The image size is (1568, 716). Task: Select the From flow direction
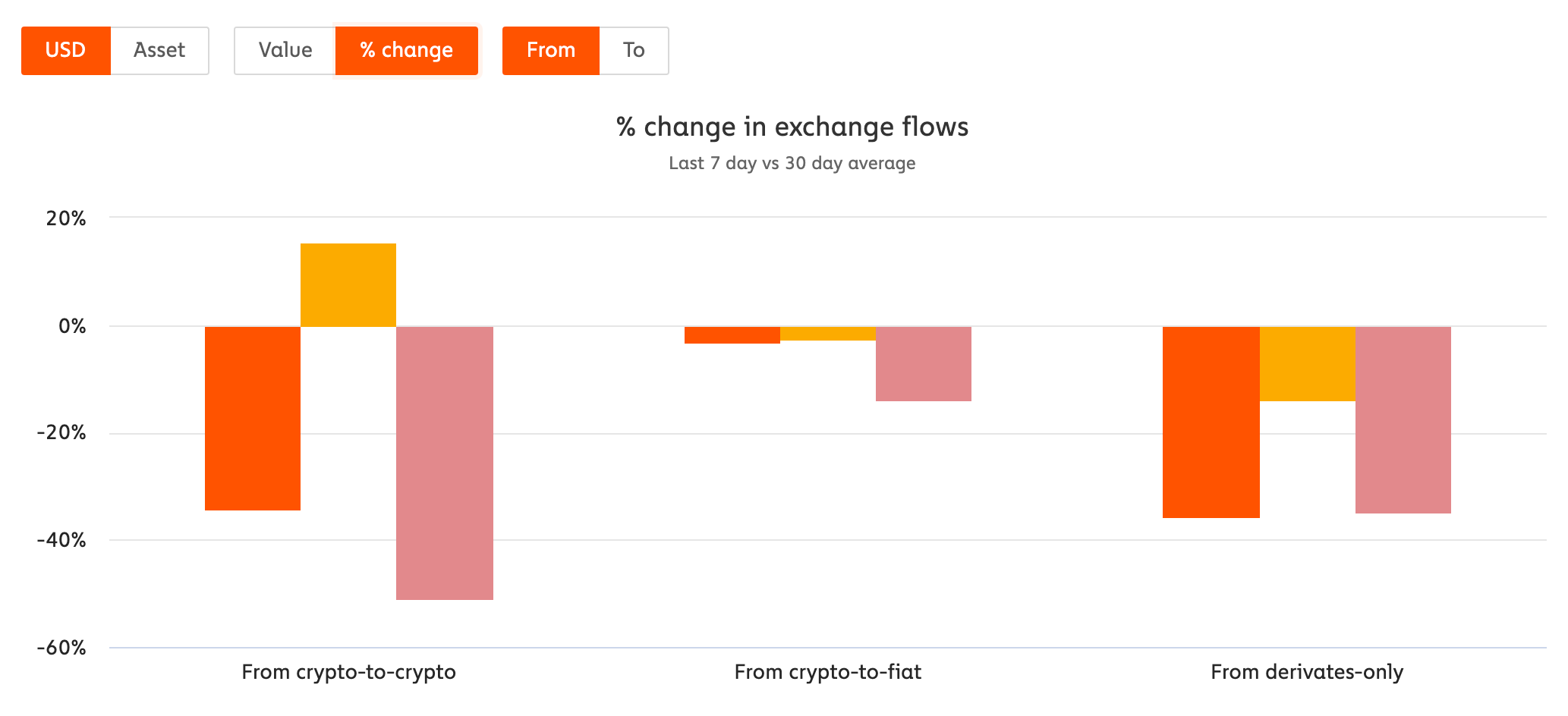[551, 51]
